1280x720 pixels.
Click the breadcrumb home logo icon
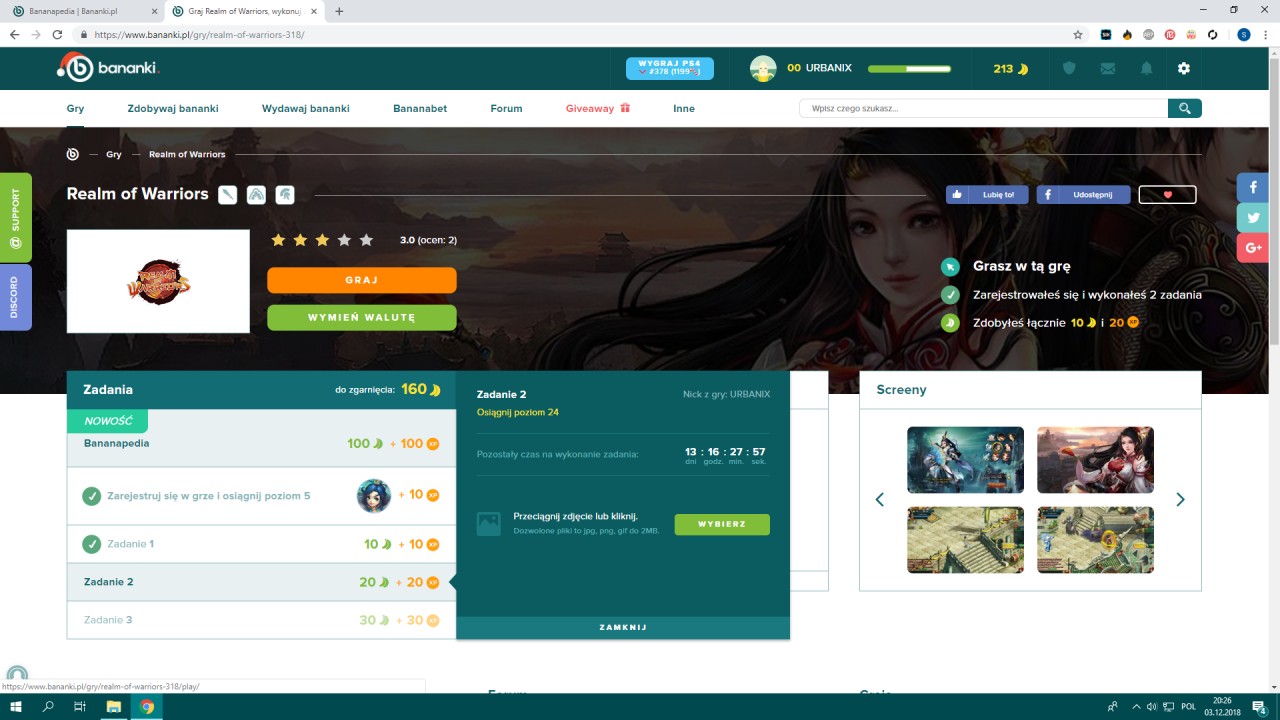click(x=73, y=154)
